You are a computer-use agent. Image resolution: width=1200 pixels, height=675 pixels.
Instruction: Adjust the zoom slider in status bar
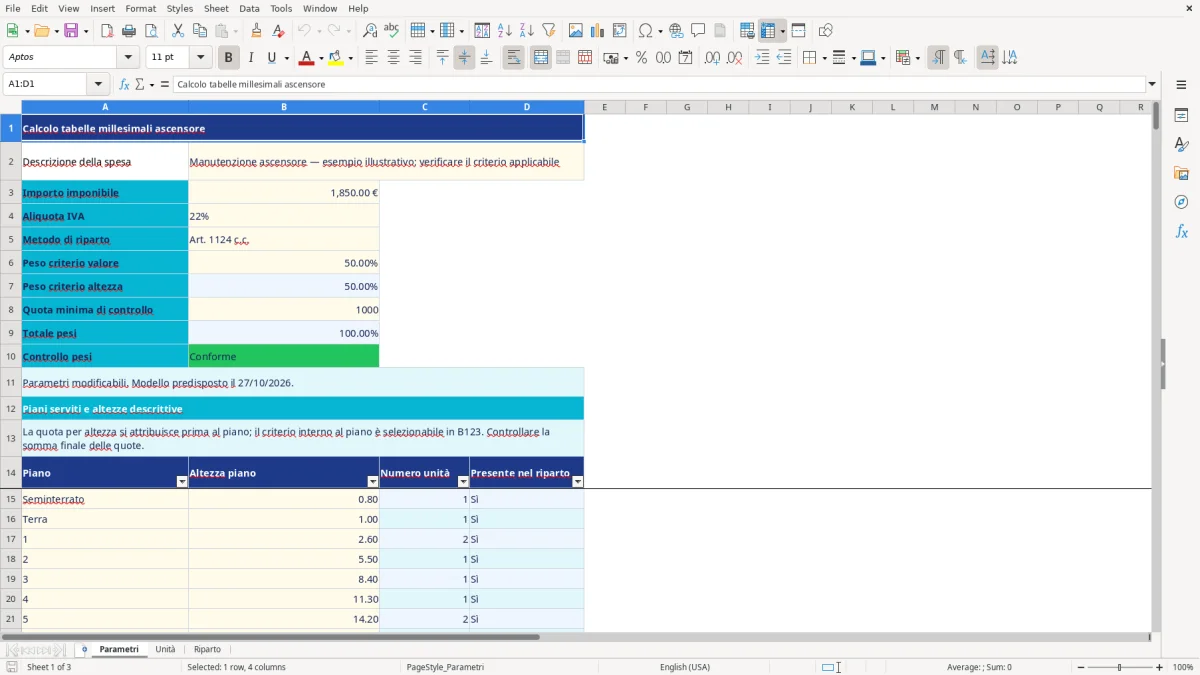pyautogui.click(x=1119, y=667)
